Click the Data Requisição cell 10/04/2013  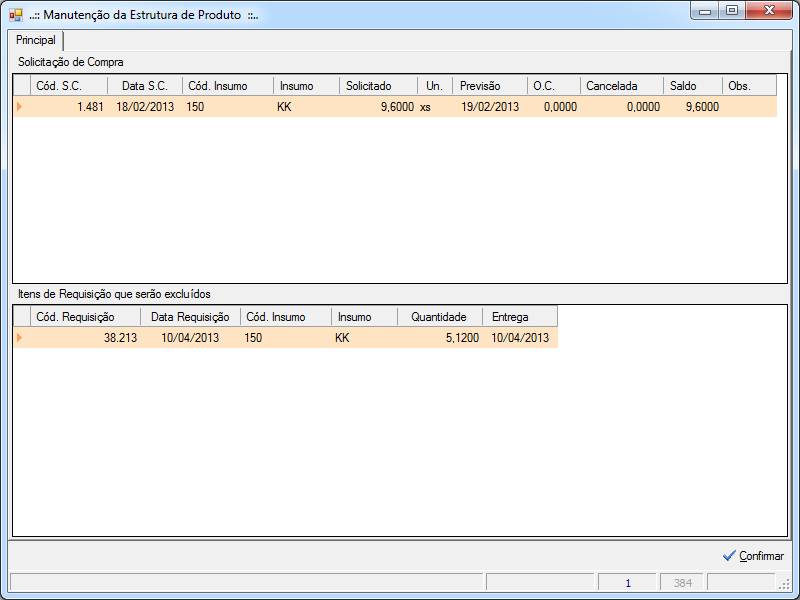click(190, 338)
